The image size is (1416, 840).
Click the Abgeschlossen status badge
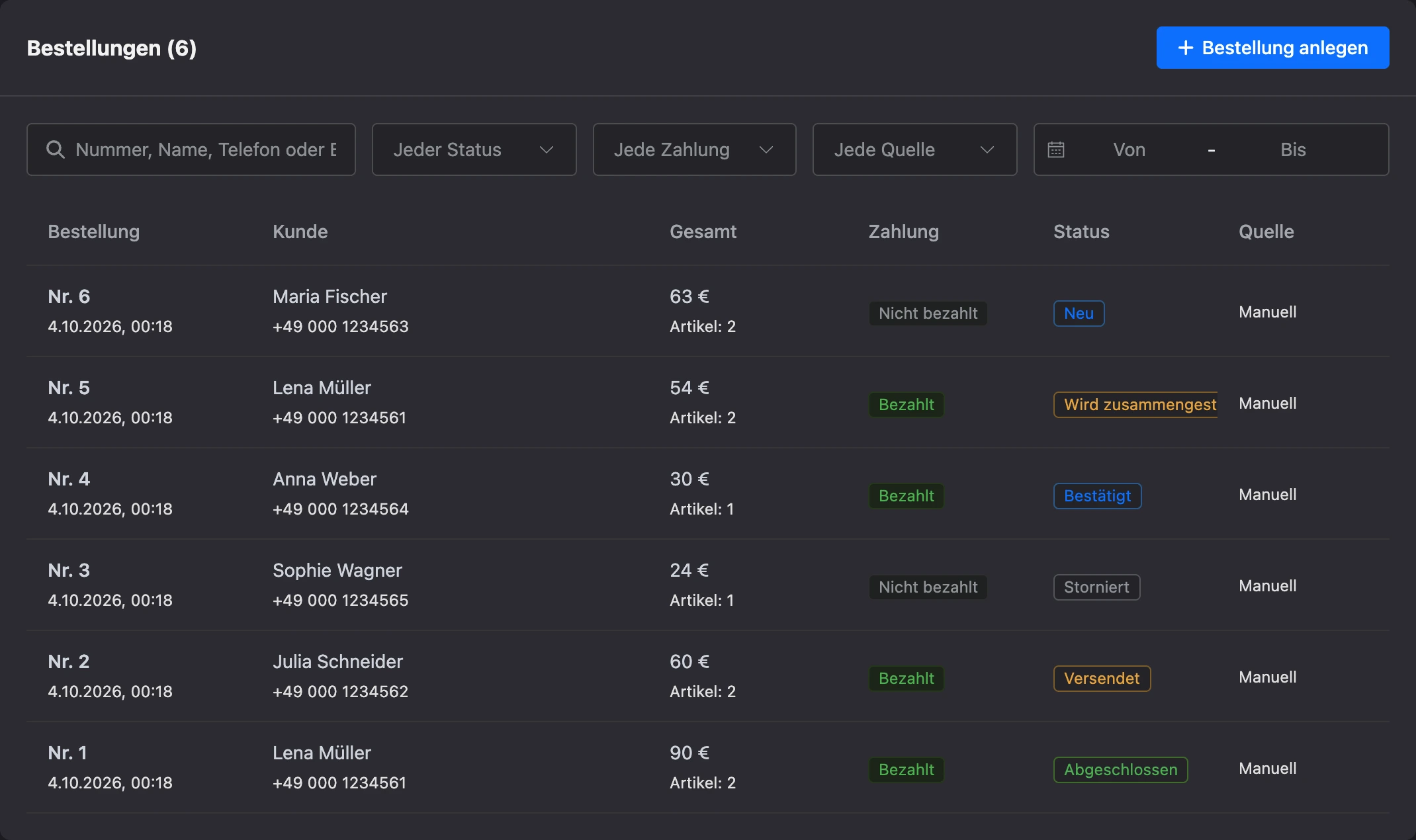coord(1120,770)
